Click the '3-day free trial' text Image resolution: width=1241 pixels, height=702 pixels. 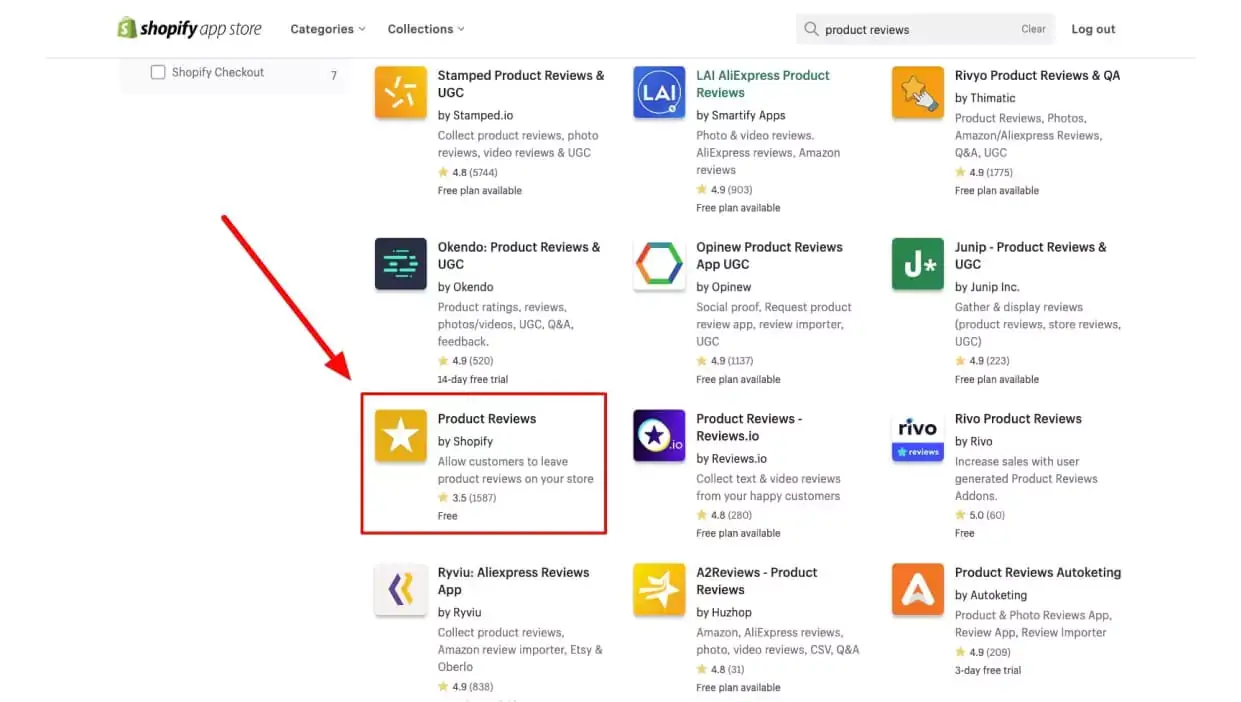(x=988, y=670)
